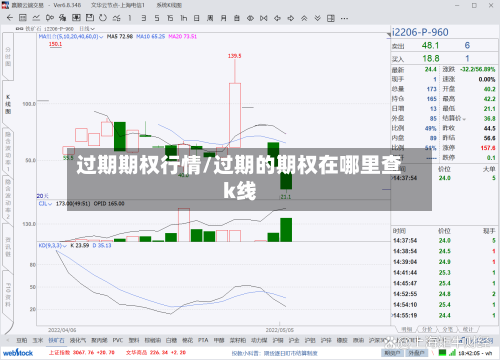500x360 pixels.
Task: Click the horizontal compress chart icon
Action: coord(264,18)
